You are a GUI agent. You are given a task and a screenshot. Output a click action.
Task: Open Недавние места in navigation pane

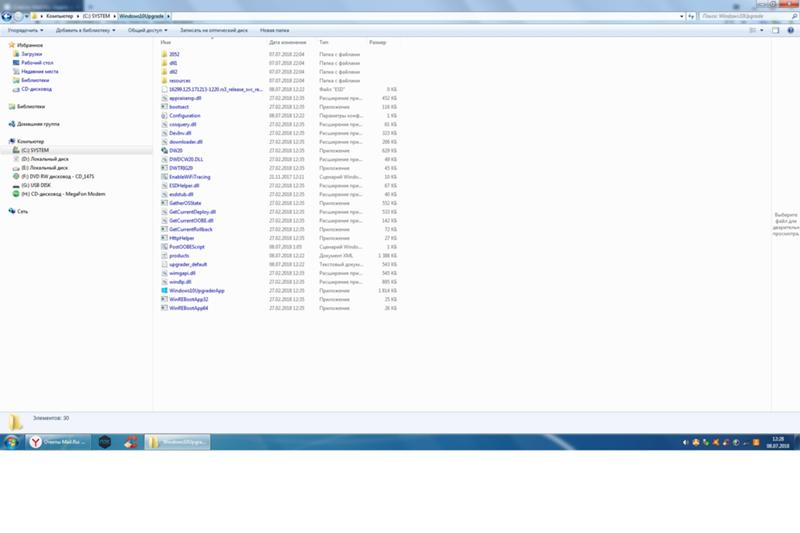[x=39, y=71]
